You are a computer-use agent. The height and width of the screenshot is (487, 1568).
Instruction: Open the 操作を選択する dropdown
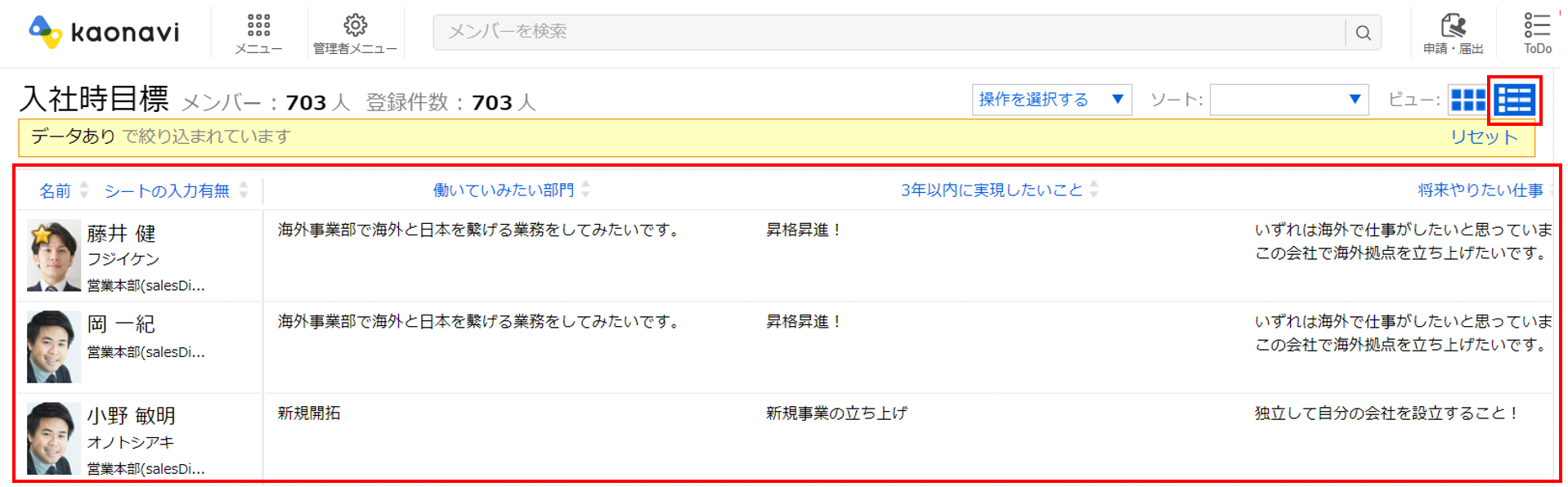click(x=1051, y=100)
